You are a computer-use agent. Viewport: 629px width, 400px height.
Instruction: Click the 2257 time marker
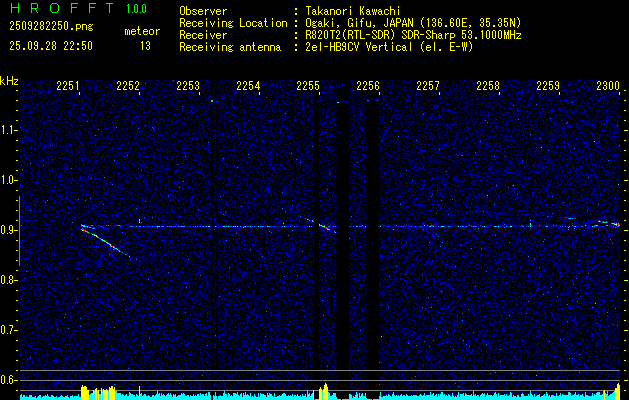click(428, 85)
